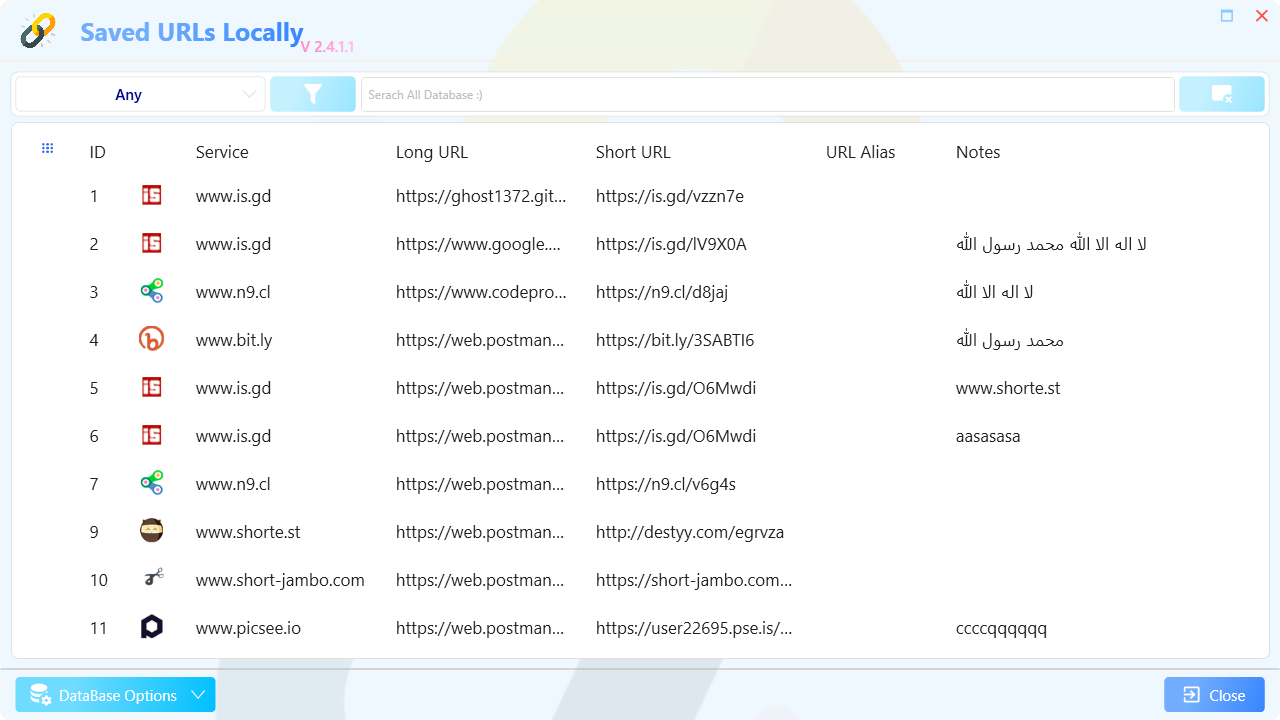Click the ID cell 7

(x=94, y=484)
